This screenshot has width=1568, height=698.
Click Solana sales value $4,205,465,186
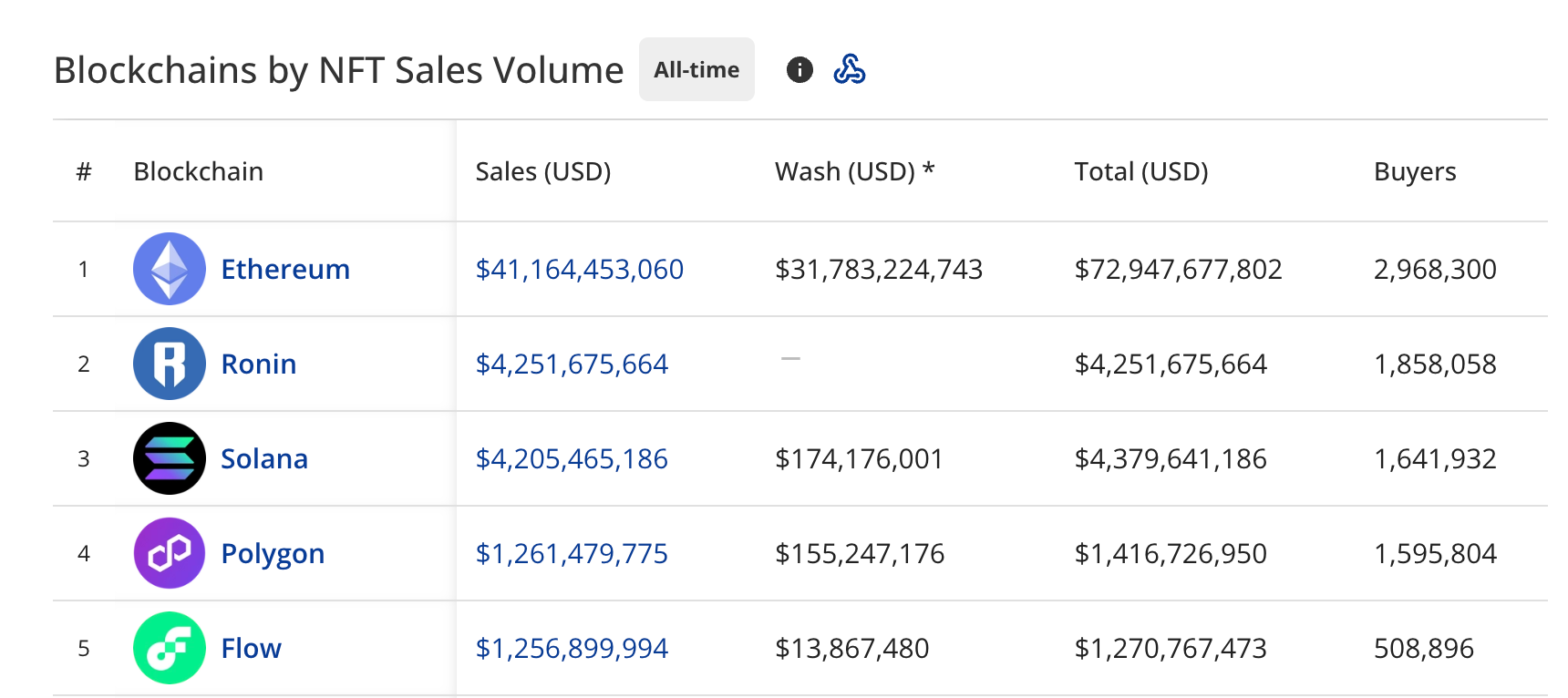click(572, 458)
